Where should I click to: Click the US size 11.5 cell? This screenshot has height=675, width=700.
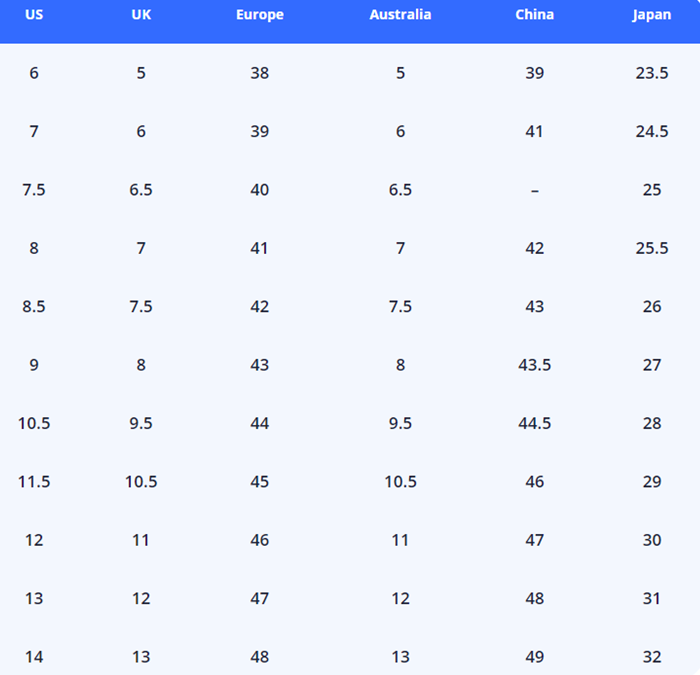[34, 482]
